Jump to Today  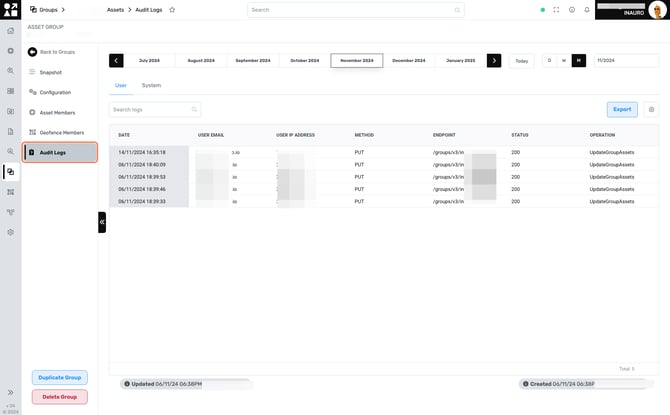(x=522, y=61)
